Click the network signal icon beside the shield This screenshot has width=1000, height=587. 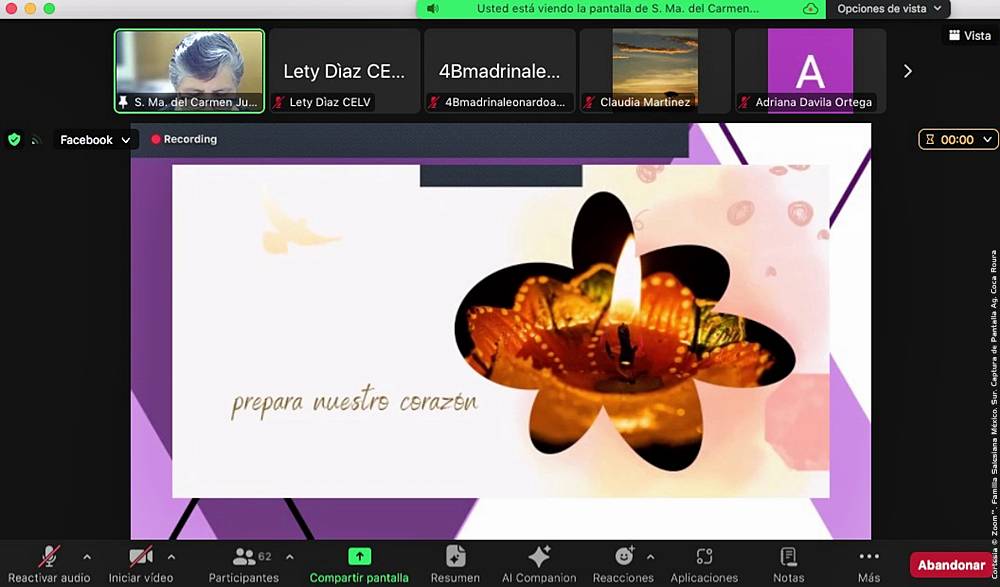pos(36,140)
